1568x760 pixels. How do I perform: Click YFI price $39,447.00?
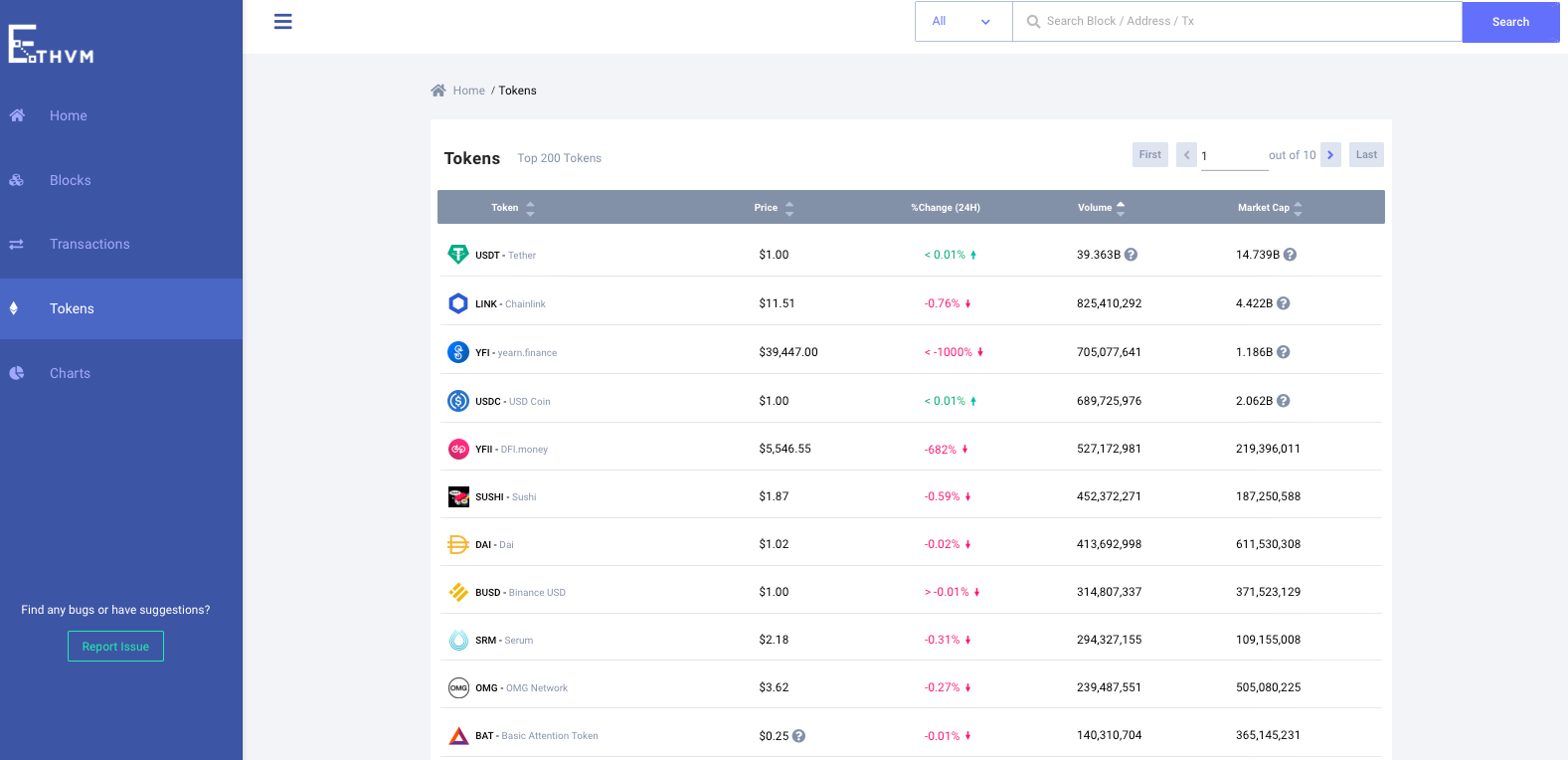(x=788, y=352)
